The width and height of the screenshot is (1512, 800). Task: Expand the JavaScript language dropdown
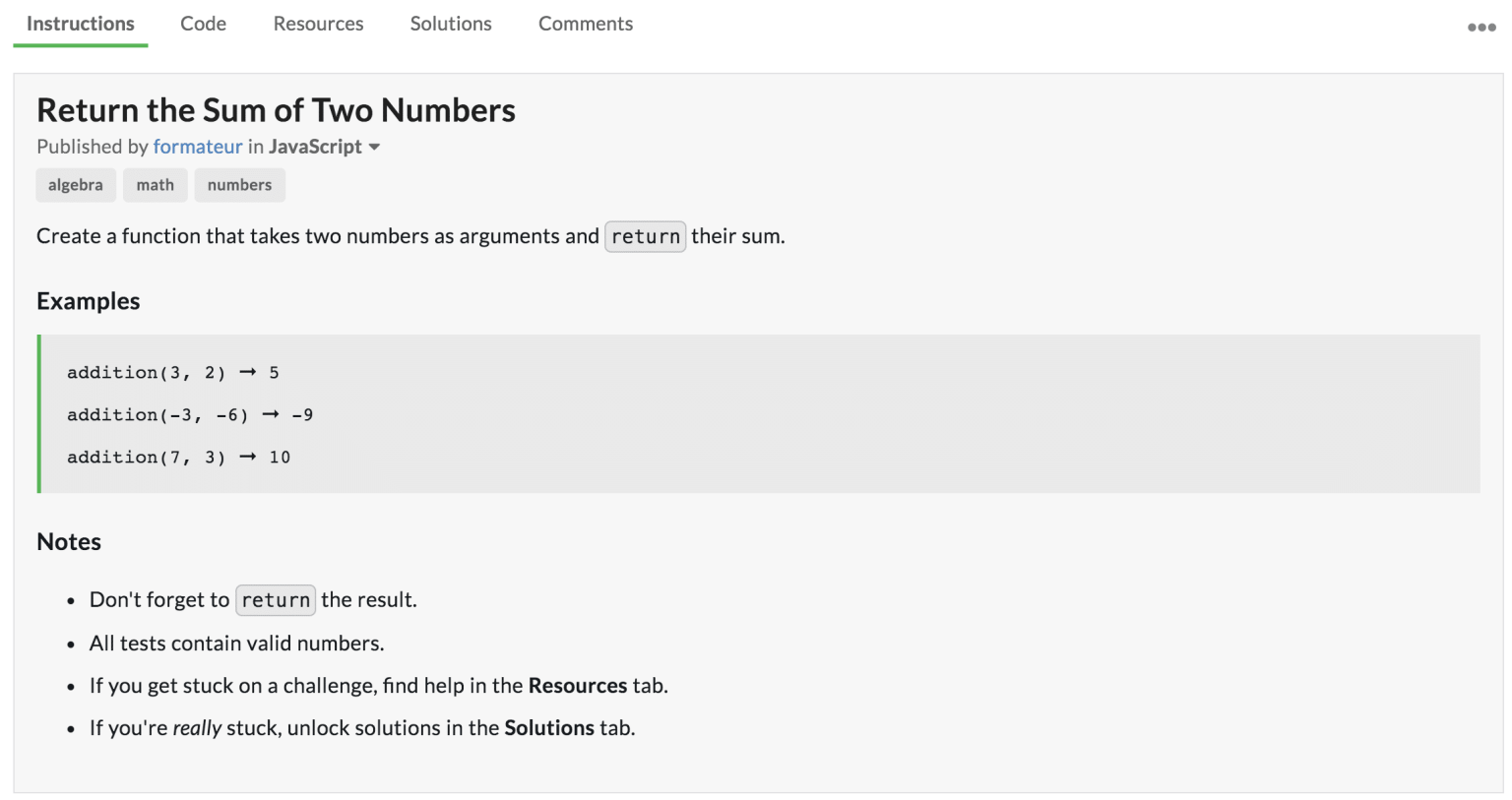(374, 147)
